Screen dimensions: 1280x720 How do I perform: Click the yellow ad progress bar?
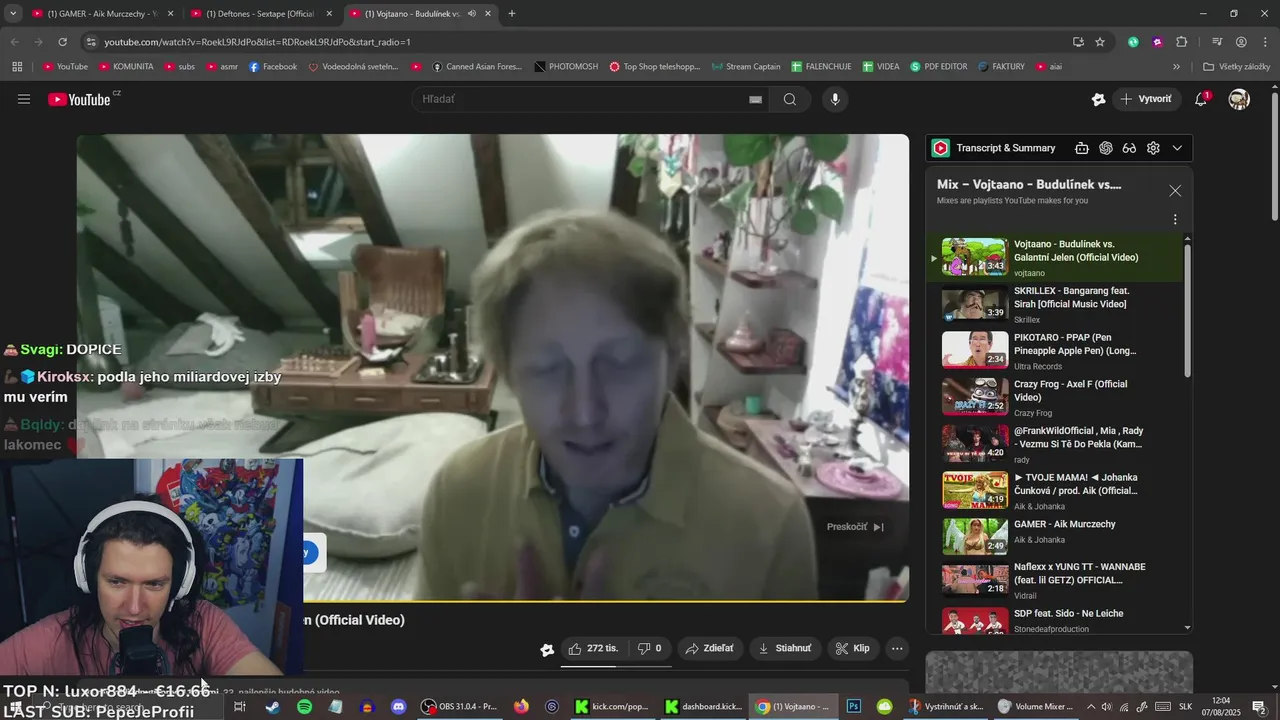(x=492, y=601)
